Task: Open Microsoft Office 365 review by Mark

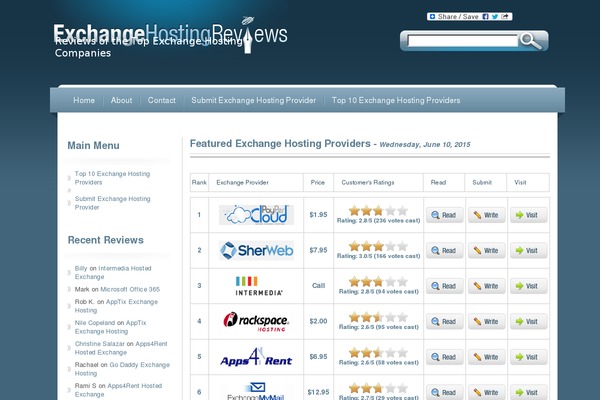Action: (x=130, y=289)
